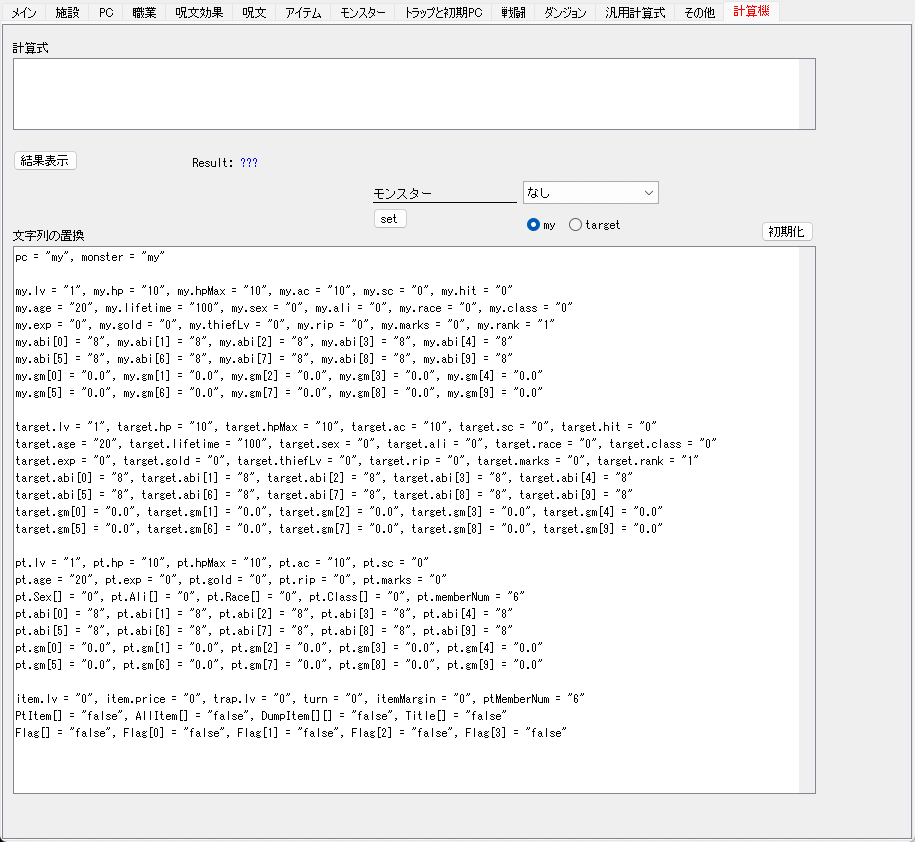Screen dimensions: 915x842
Task: Switch to the 戦闘 tab
Action: click(513, 12)
